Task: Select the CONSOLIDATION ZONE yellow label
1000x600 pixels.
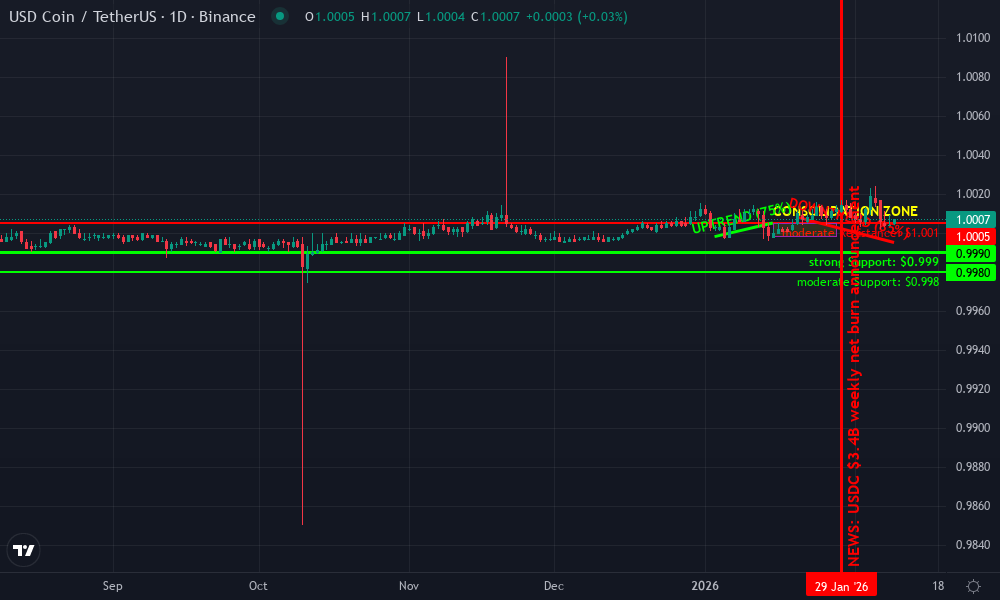Action: pos(845,210)
